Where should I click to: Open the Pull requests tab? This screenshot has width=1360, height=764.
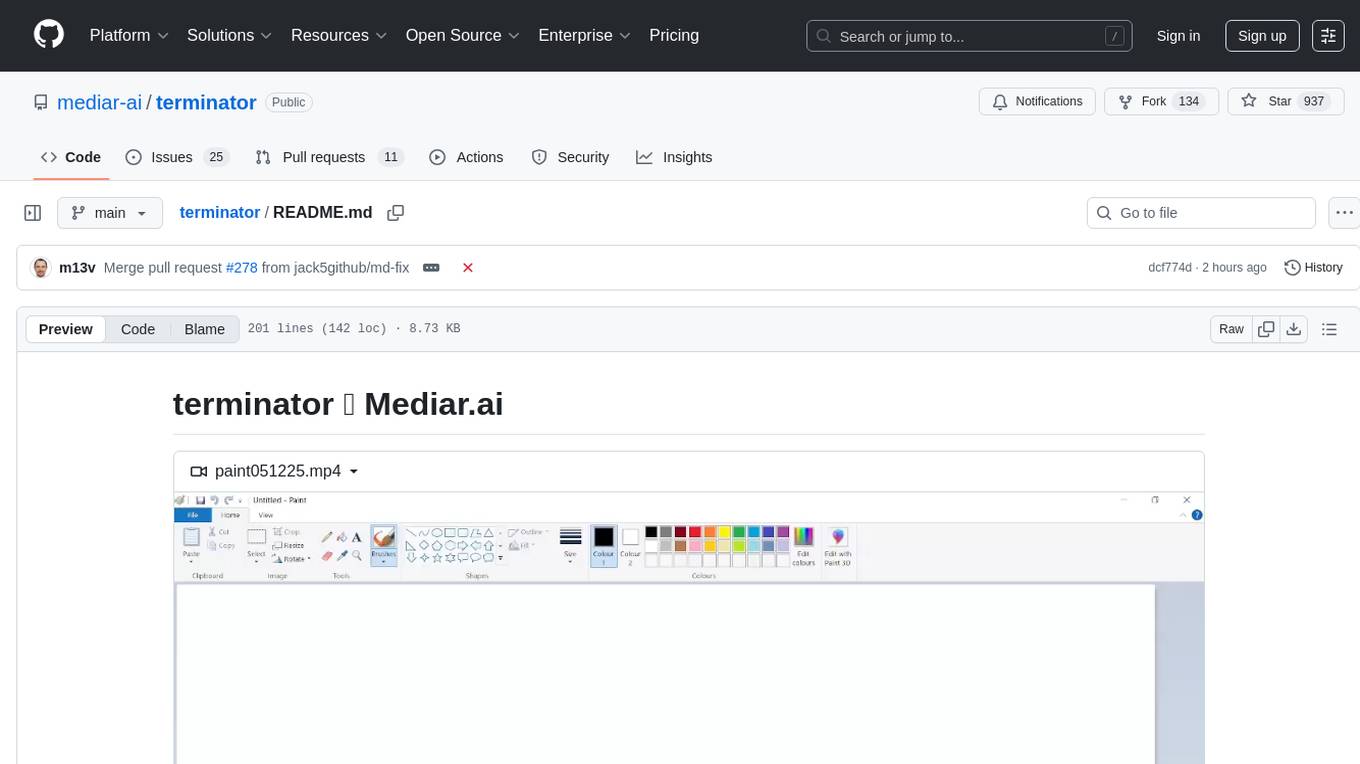tap(329, 157)
